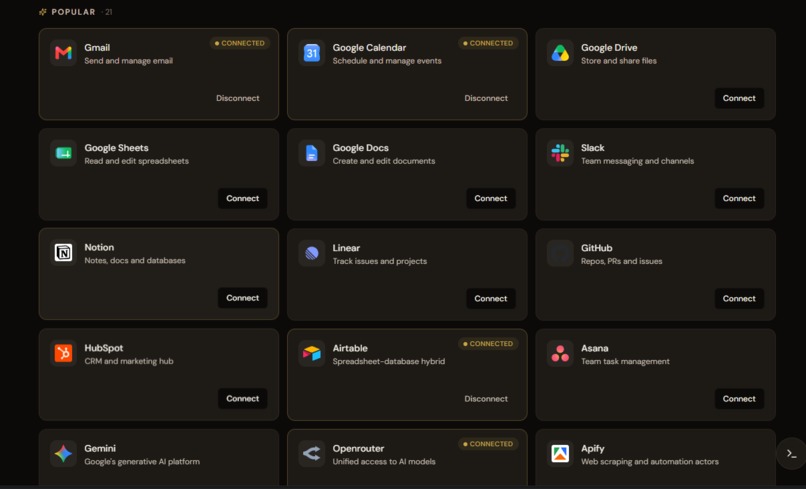Connect the Notion integration

tap(243, 298)
